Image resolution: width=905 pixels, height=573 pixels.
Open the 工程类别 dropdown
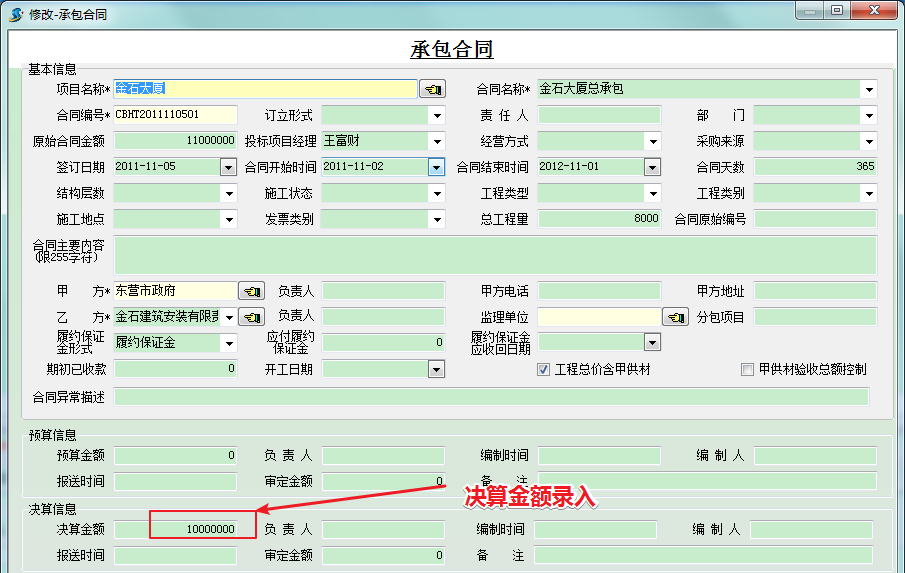click(869, 193)
